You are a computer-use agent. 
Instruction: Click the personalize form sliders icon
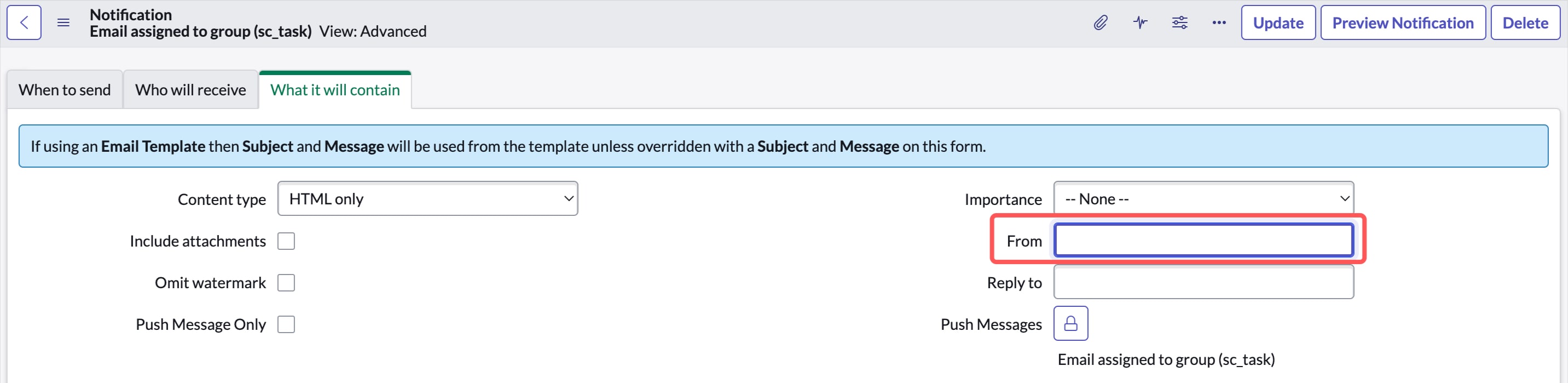point(1179,22)
